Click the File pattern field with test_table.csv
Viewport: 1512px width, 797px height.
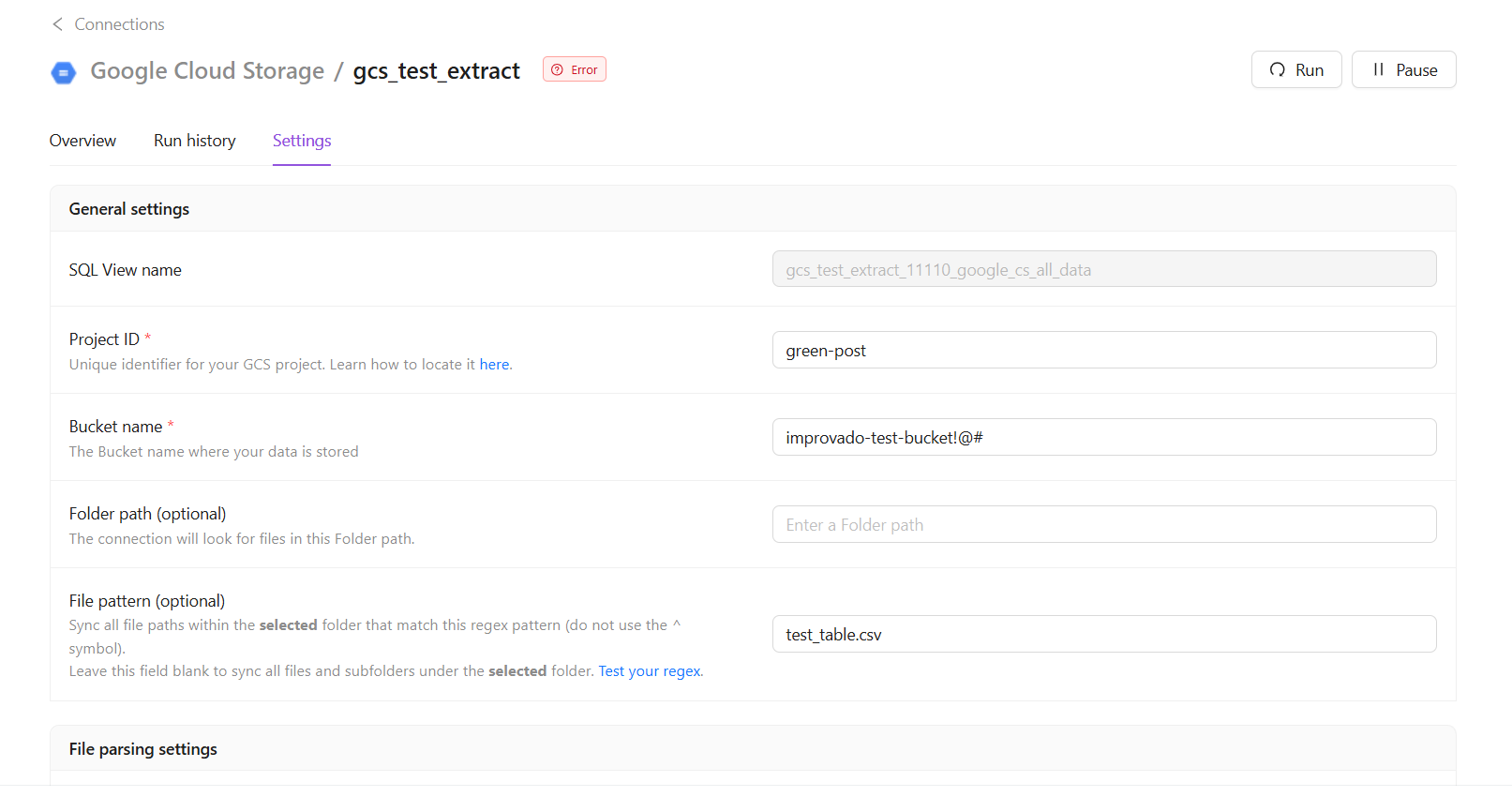tap(1103, 634)
